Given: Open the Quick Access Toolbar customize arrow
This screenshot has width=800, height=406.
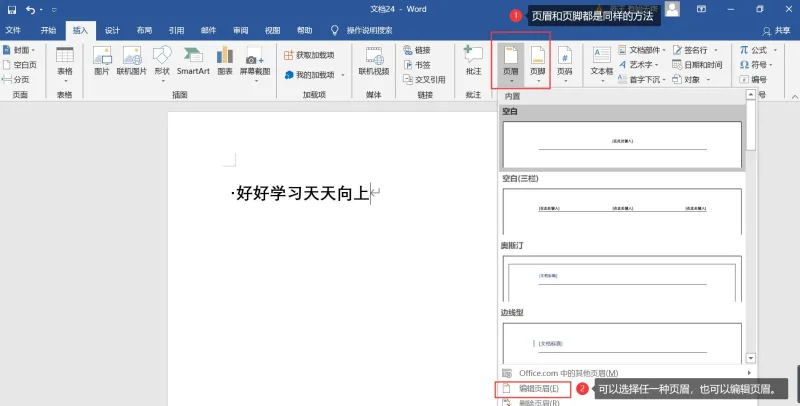Looking at the screenshot, I should [54, 10].
